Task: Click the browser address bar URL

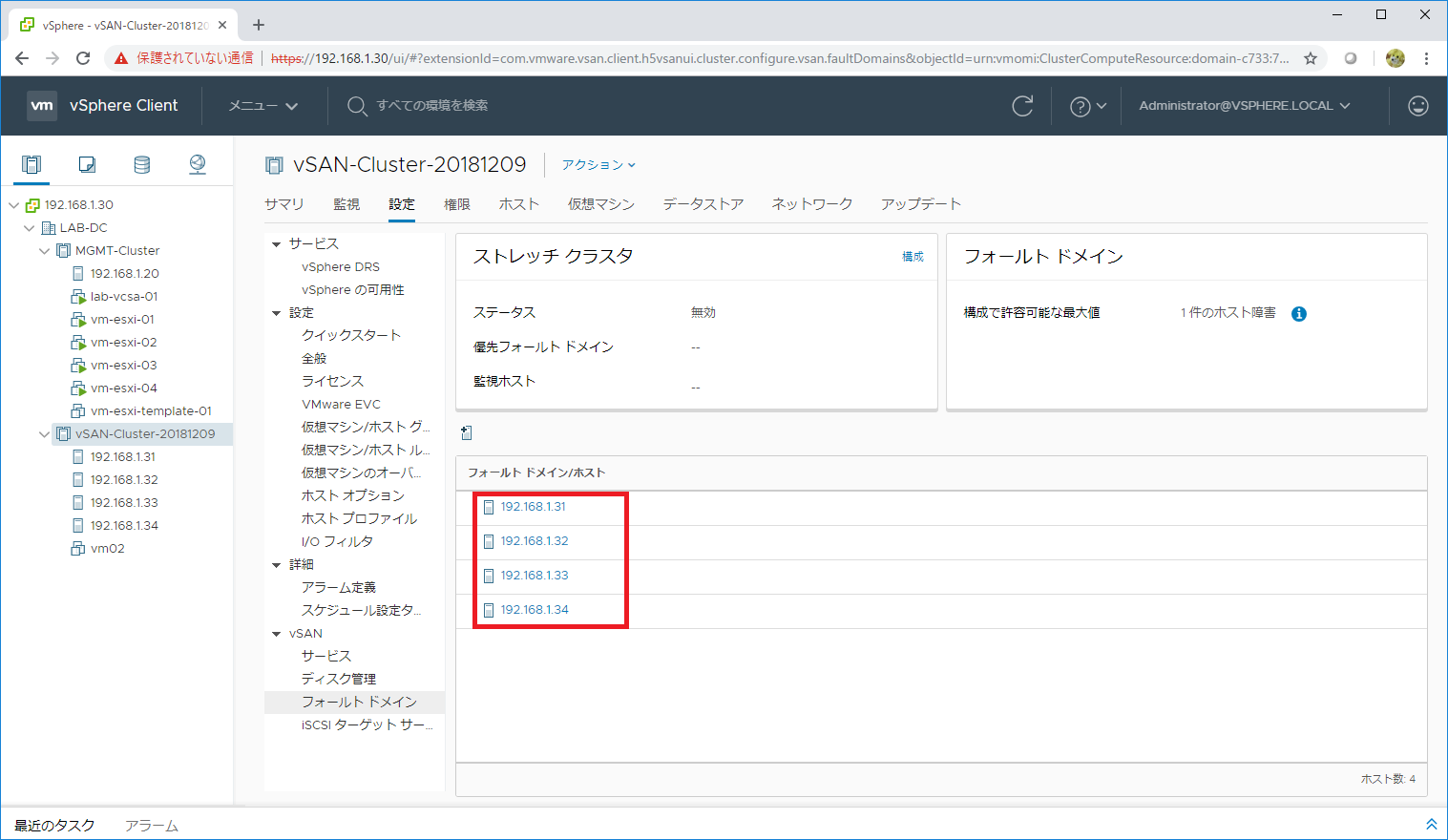Action: 779,58
